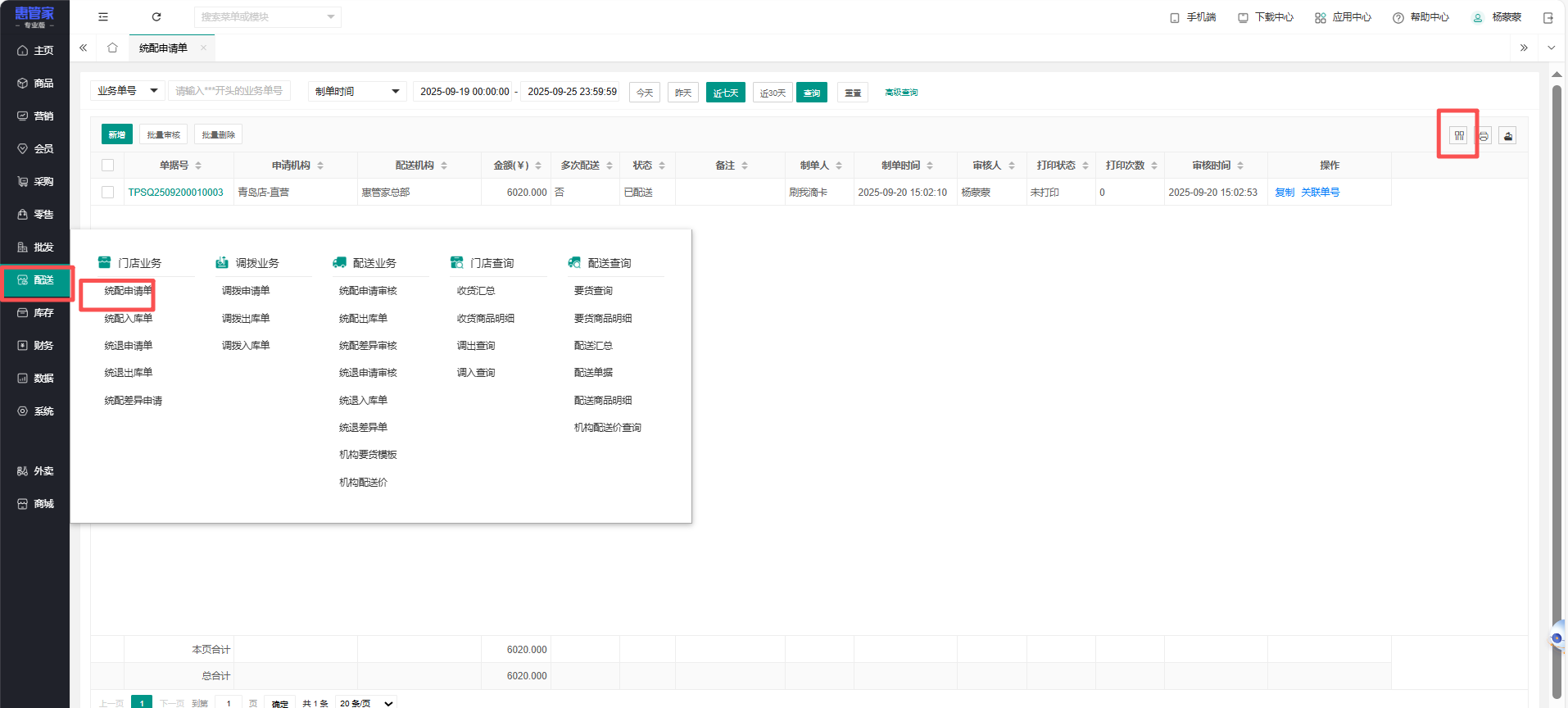Open 数据 module in sidebar
The height and width of the screenshot is (708, 1568).
pyautogui.click(x=35, y=379)
